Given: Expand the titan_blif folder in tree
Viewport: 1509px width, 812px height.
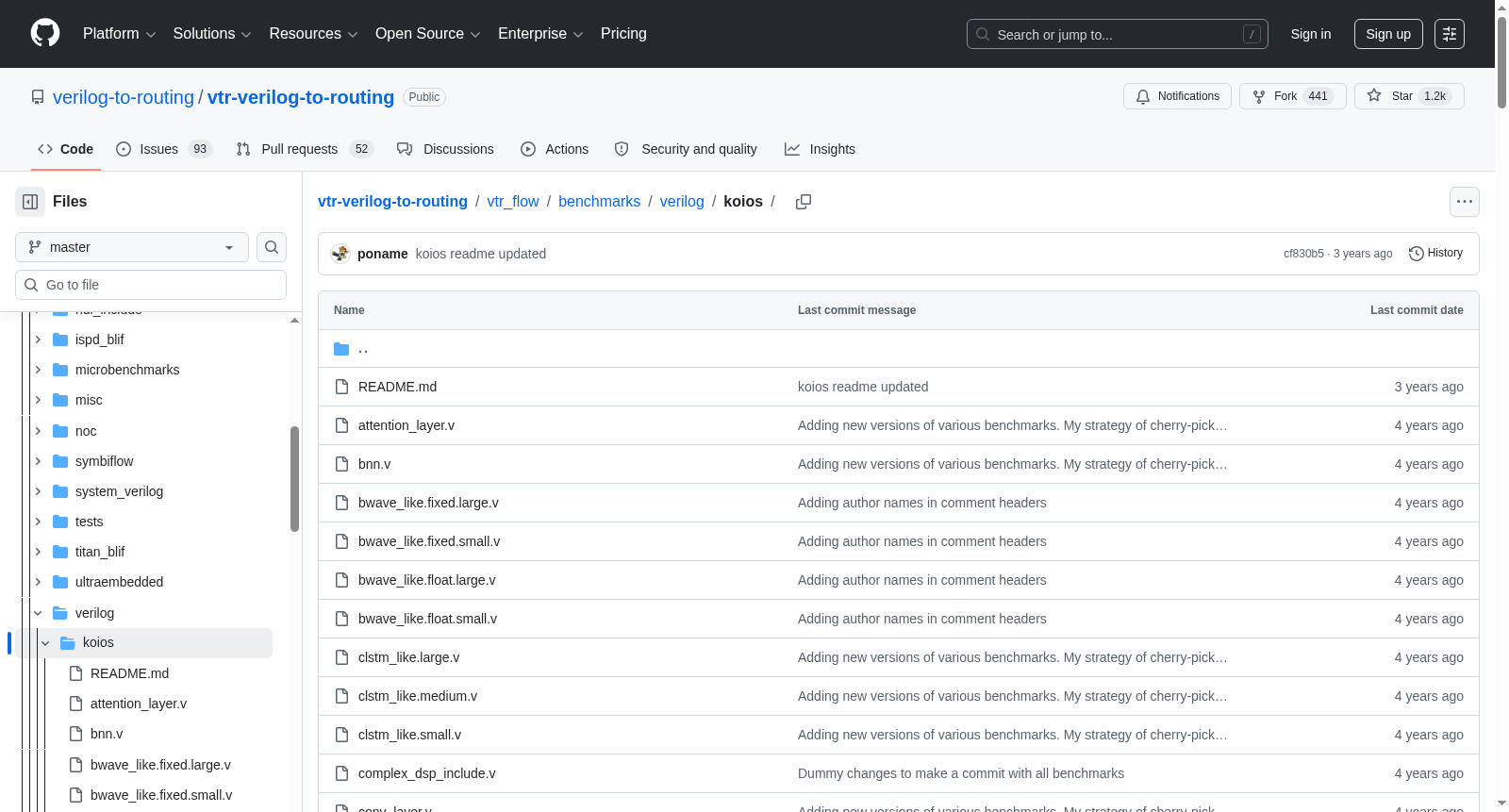Looking at the screenshot, I should (x=38, y=552).
